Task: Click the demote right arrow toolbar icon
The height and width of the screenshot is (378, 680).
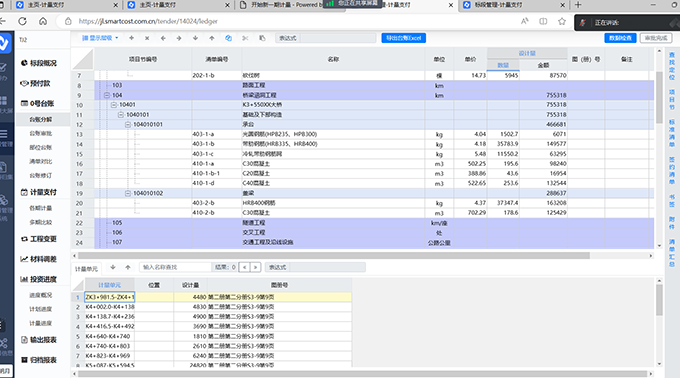Action: coord(179,38)
